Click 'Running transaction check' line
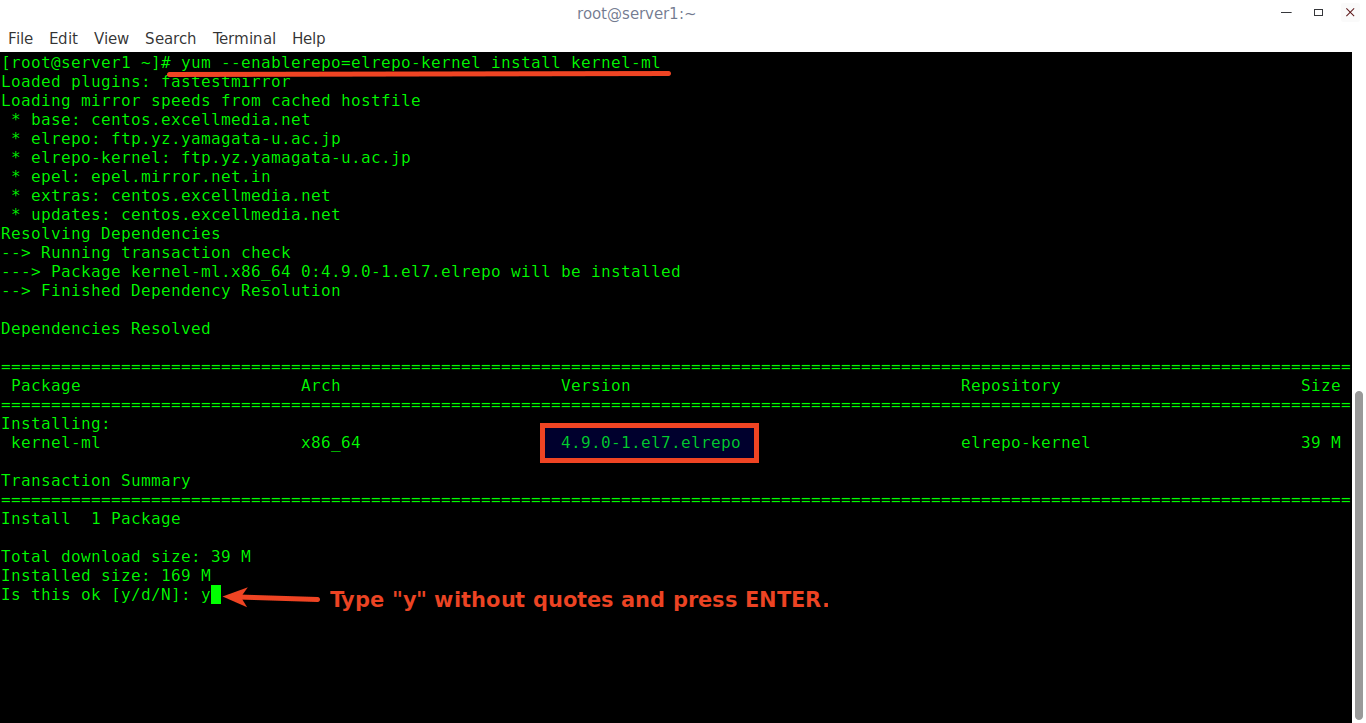Viewport: 1366px width, 723px height. [x=146, y=253]
